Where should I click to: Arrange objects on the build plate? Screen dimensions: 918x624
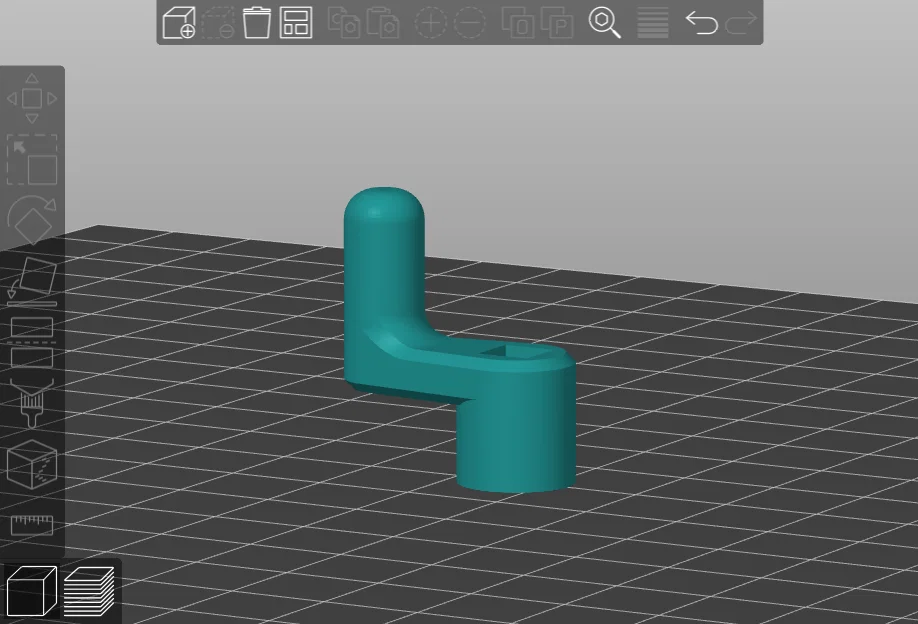294,22
